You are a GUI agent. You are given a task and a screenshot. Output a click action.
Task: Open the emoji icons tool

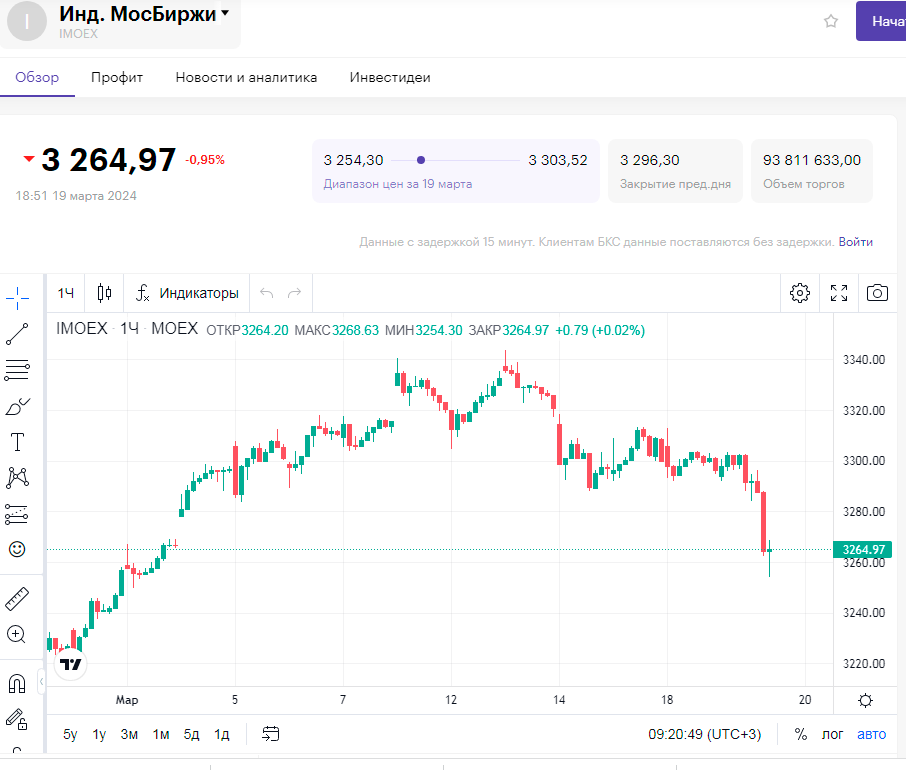coord(17,549)
